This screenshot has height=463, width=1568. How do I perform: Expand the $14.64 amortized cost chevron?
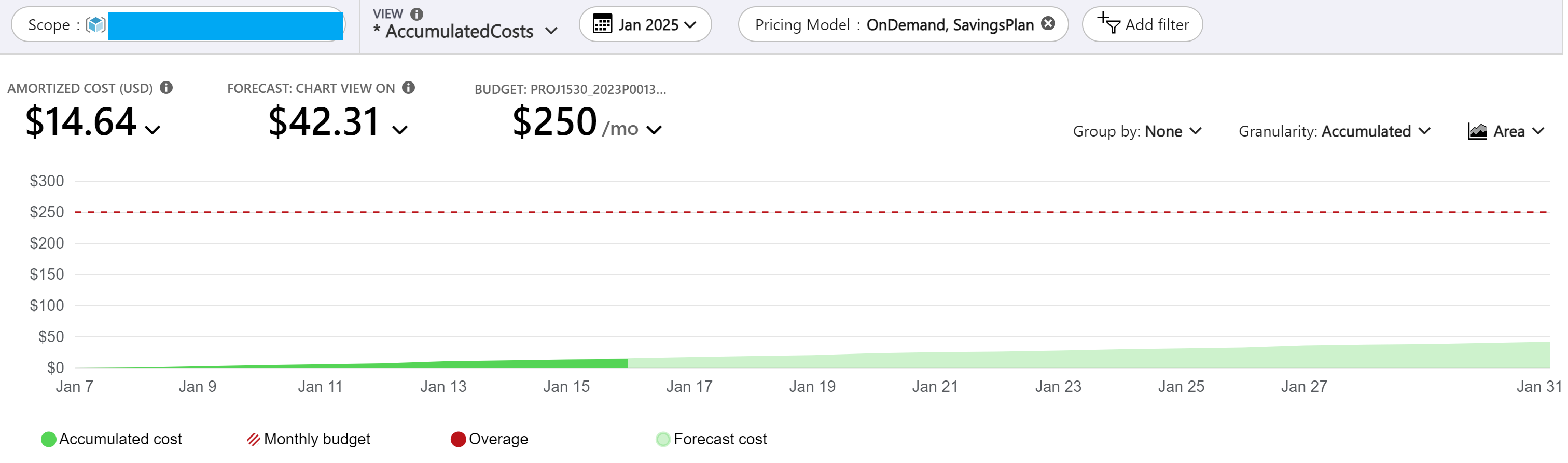(152, 130)
